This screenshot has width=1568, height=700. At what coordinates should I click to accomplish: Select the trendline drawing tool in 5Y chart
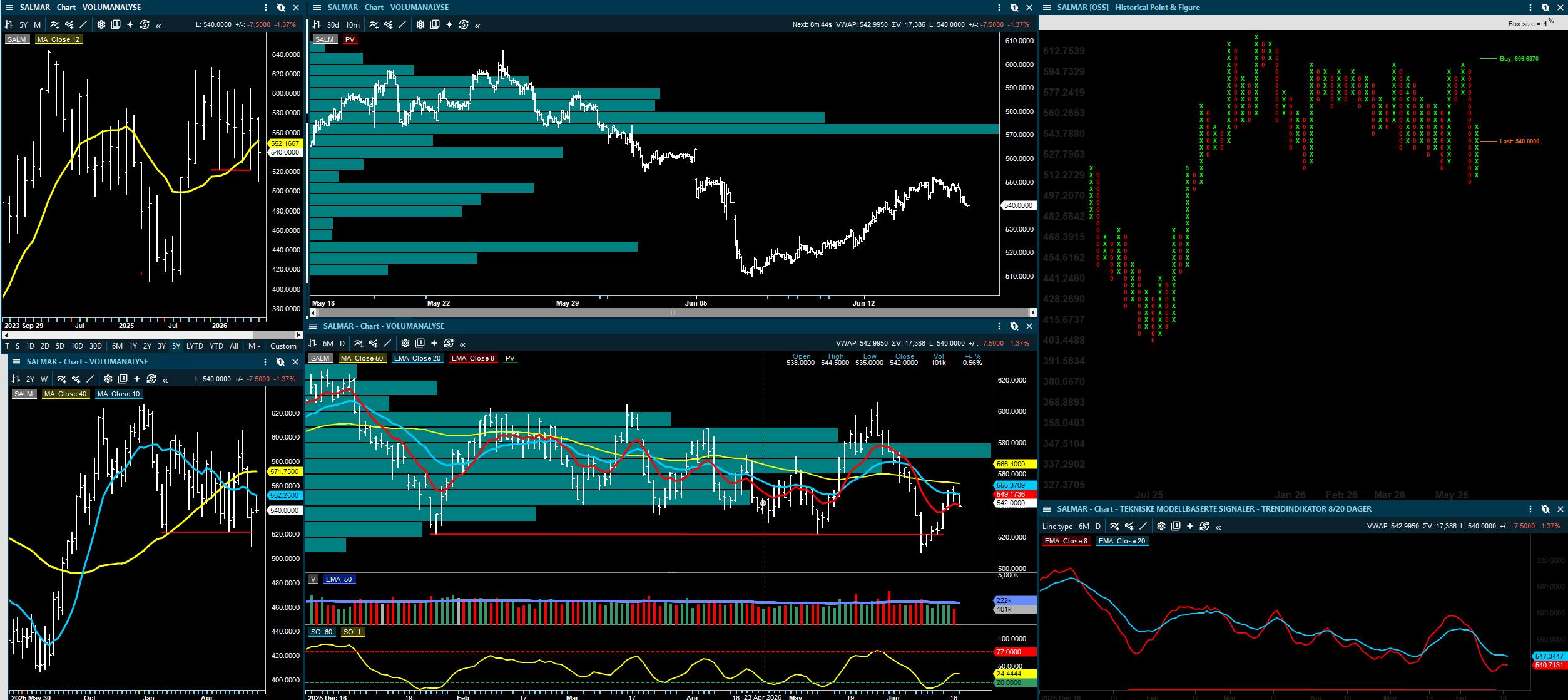click(83, 25)
